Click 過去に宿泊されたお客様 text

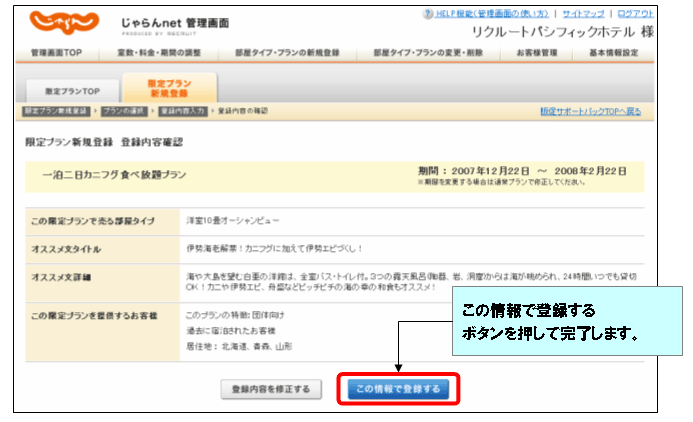click(x=231, y=331)
